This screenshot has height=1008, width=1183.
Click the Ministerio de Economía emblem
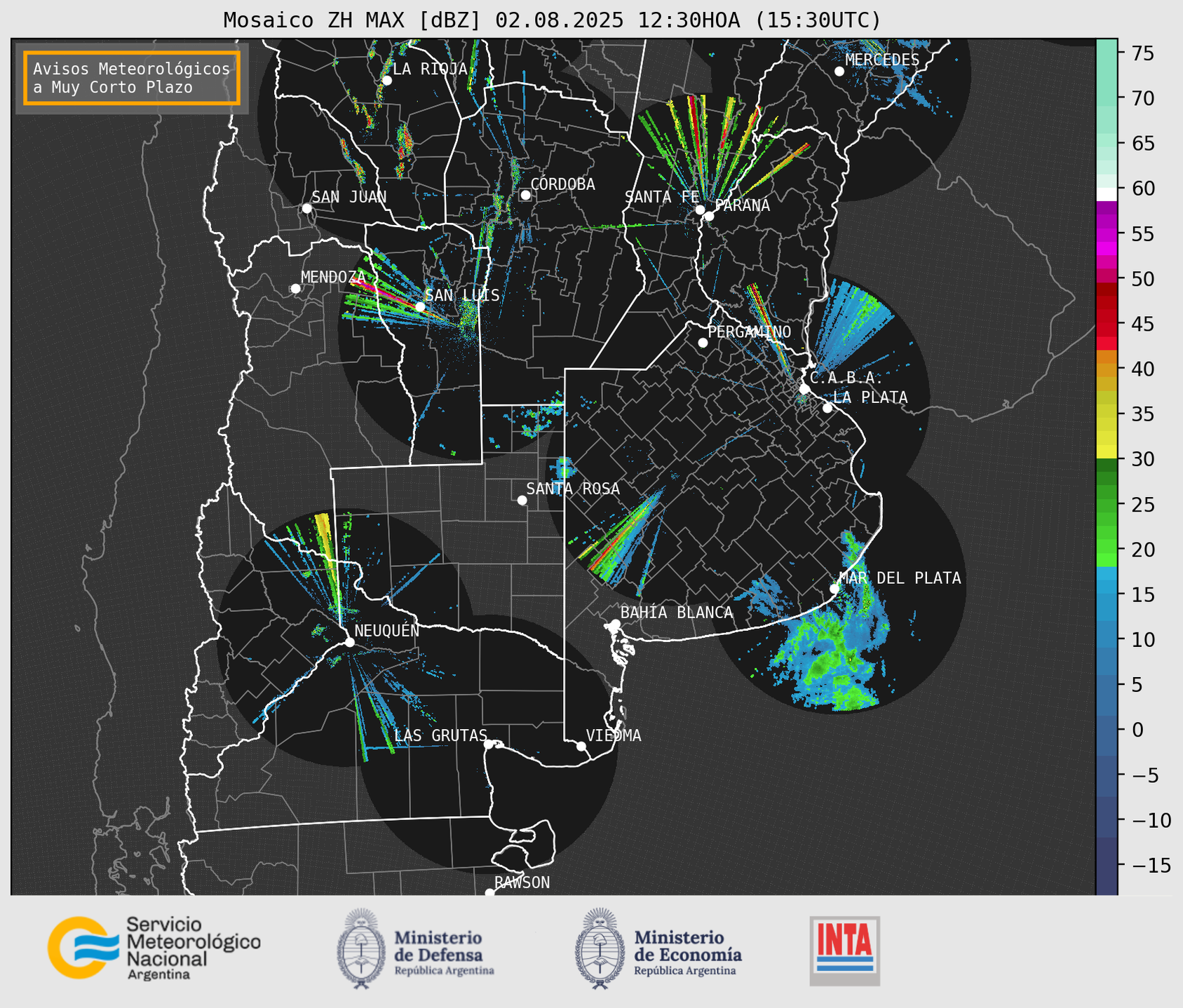point(600,949)
